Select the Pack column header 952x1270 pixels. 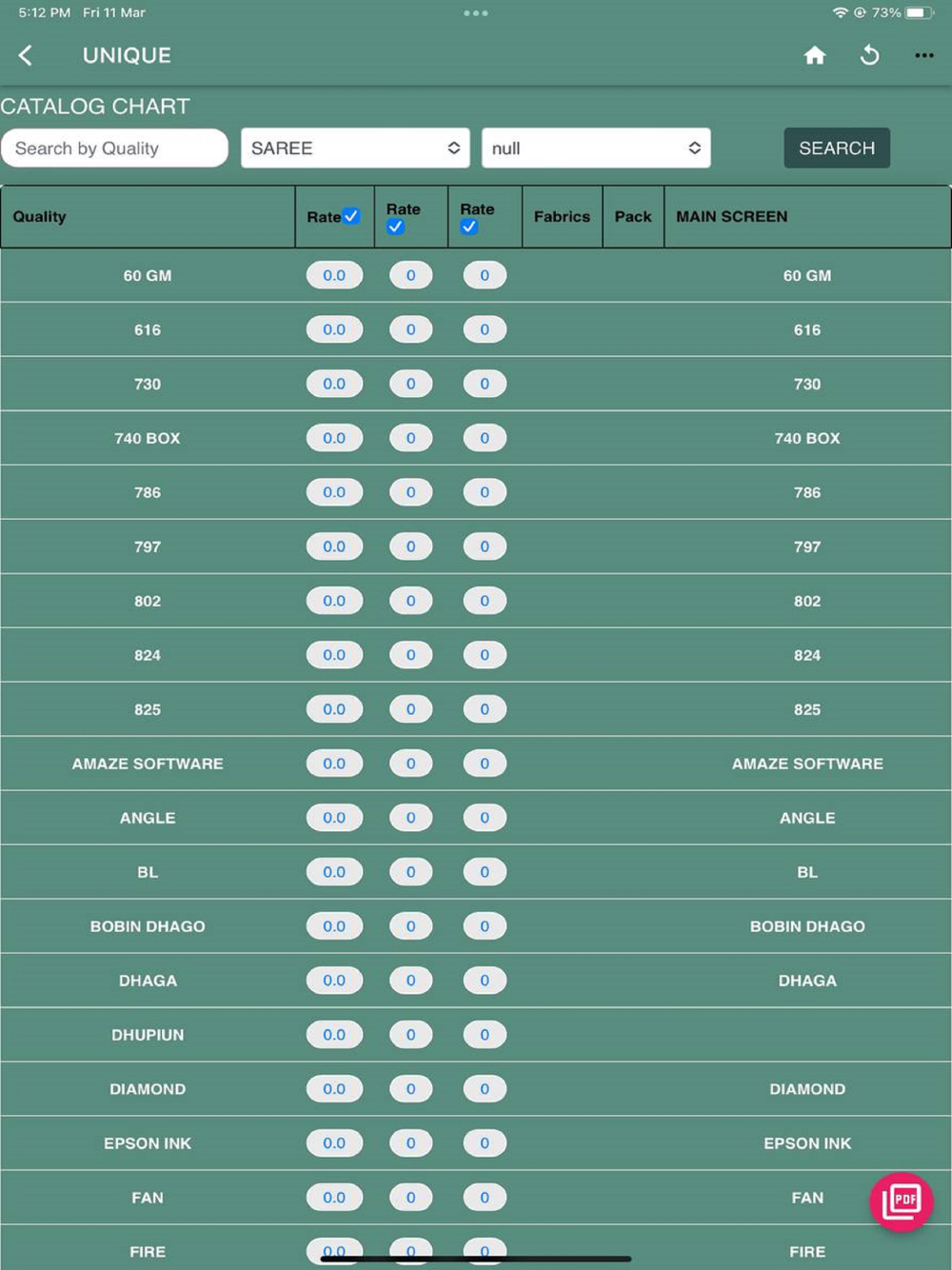point(633,216)
